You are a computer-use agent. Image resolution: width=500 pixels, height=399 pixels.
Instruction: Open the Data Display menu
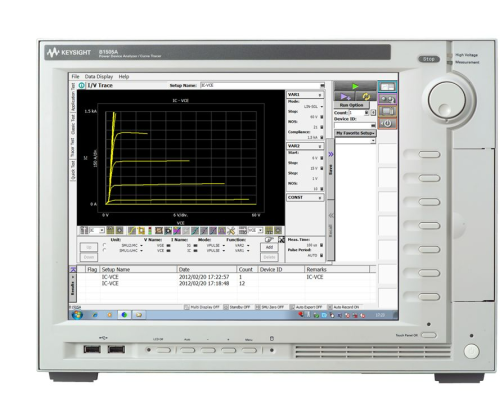pos(99,77)
